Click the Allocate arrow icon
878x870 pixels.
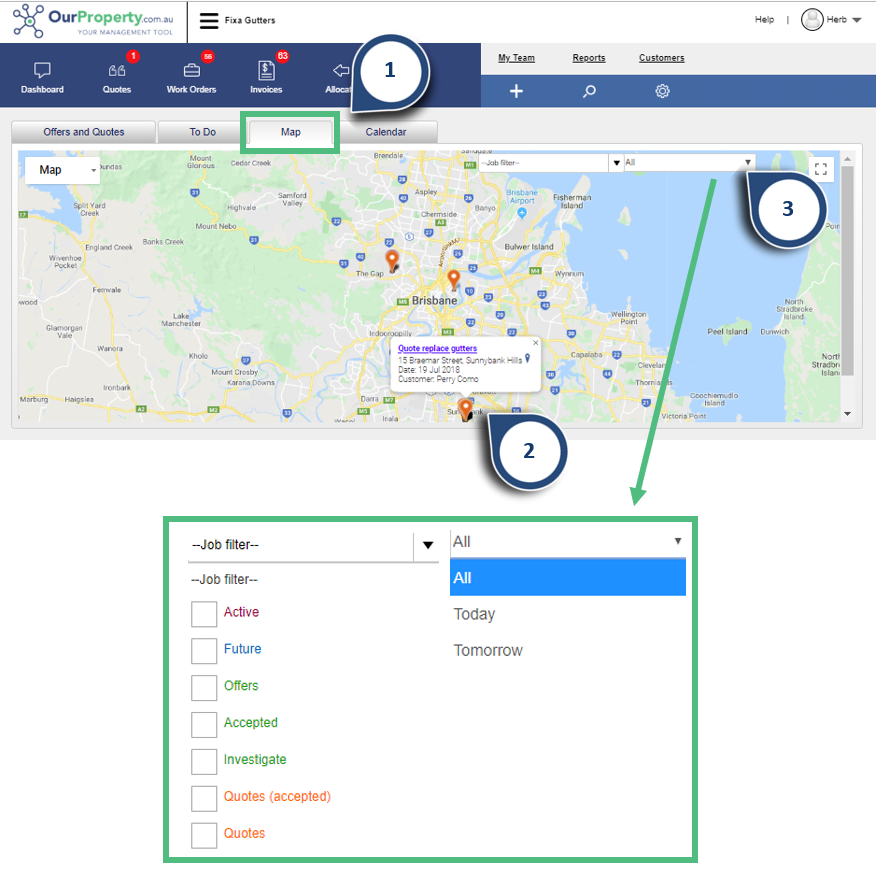[x=340, y=71]
